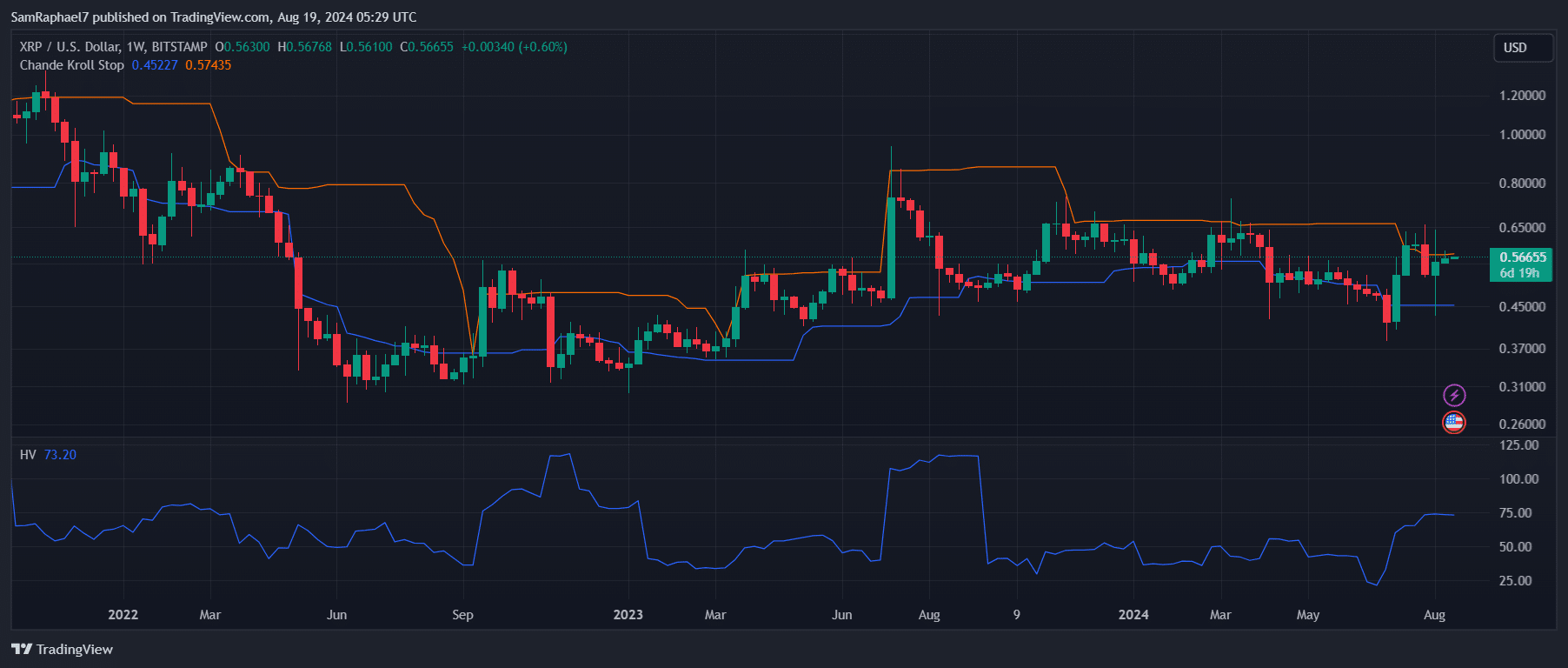Click the 0.26000 price axis label
1568x668 pixels.
1523,424
